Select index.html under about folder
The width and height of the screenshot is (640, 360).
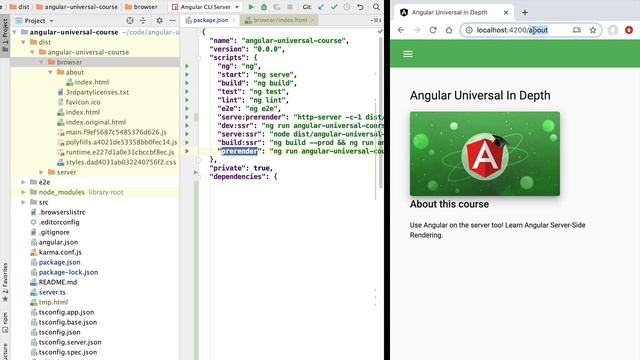point(87,82)
